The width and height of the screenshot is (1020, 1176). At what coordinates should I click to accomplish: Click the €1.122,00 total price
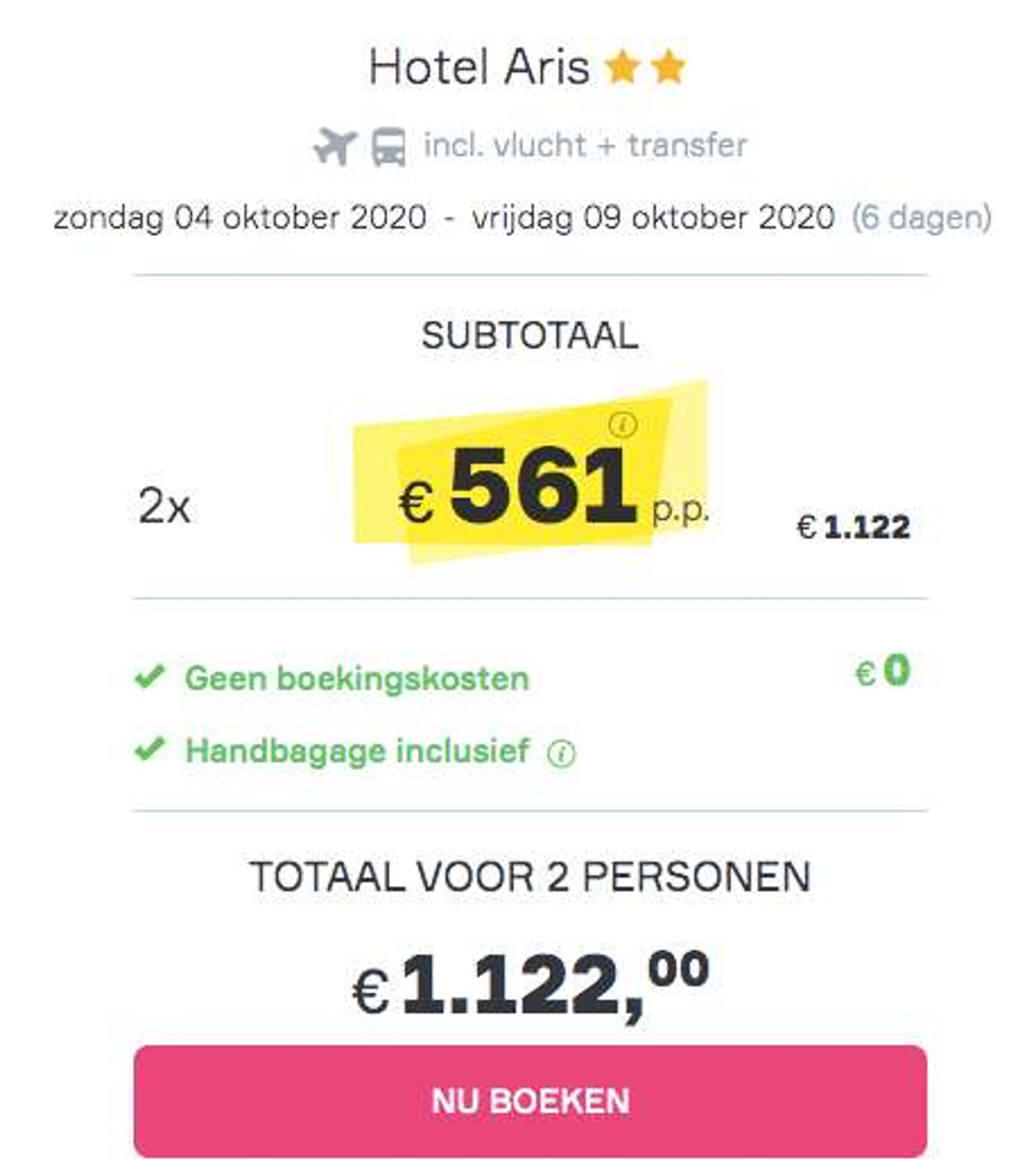[x=530, y=985]
